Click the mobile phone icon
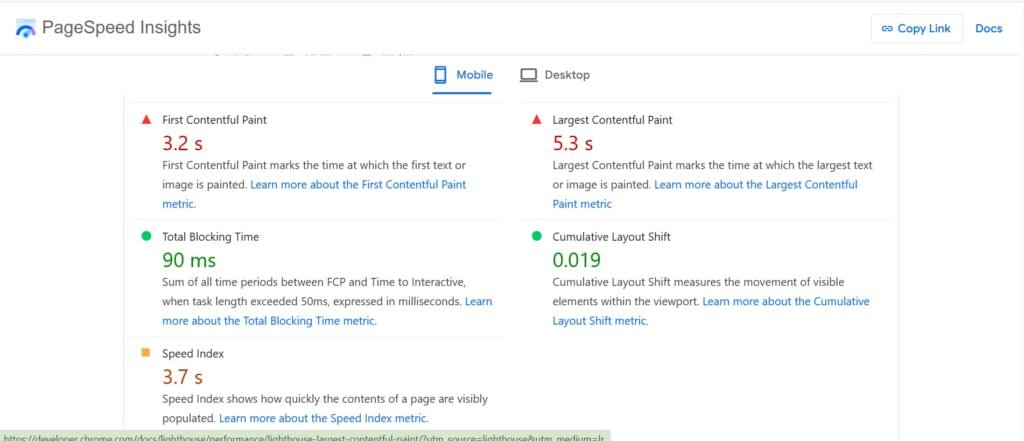 [441, 74]
